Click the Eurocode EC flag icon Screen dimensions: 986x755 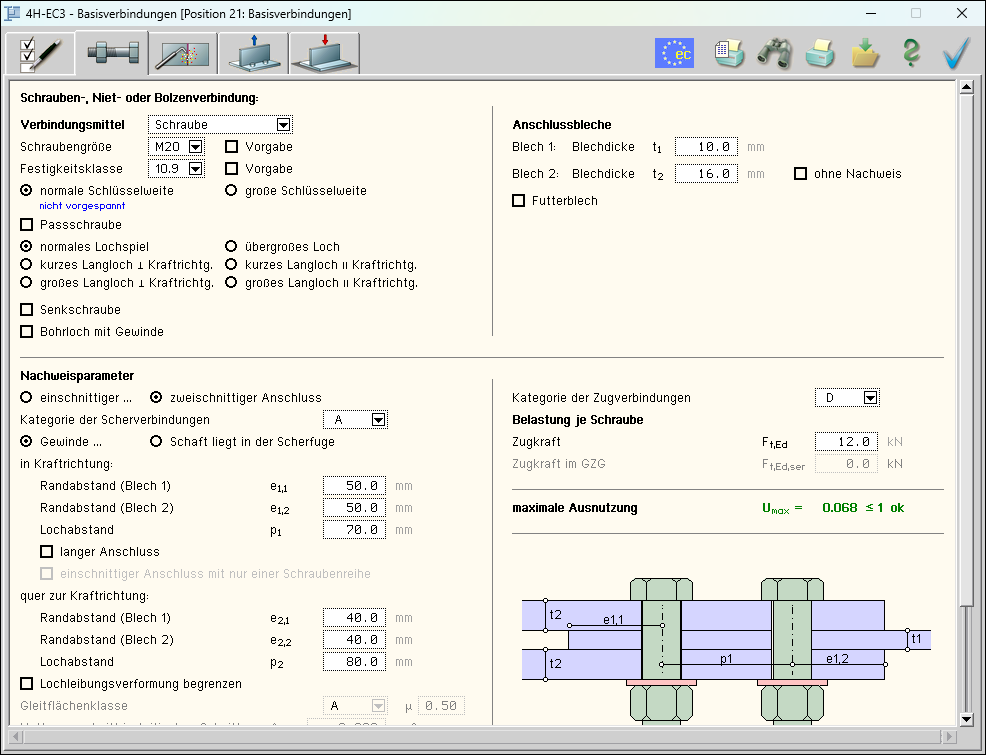coord(674,53)
